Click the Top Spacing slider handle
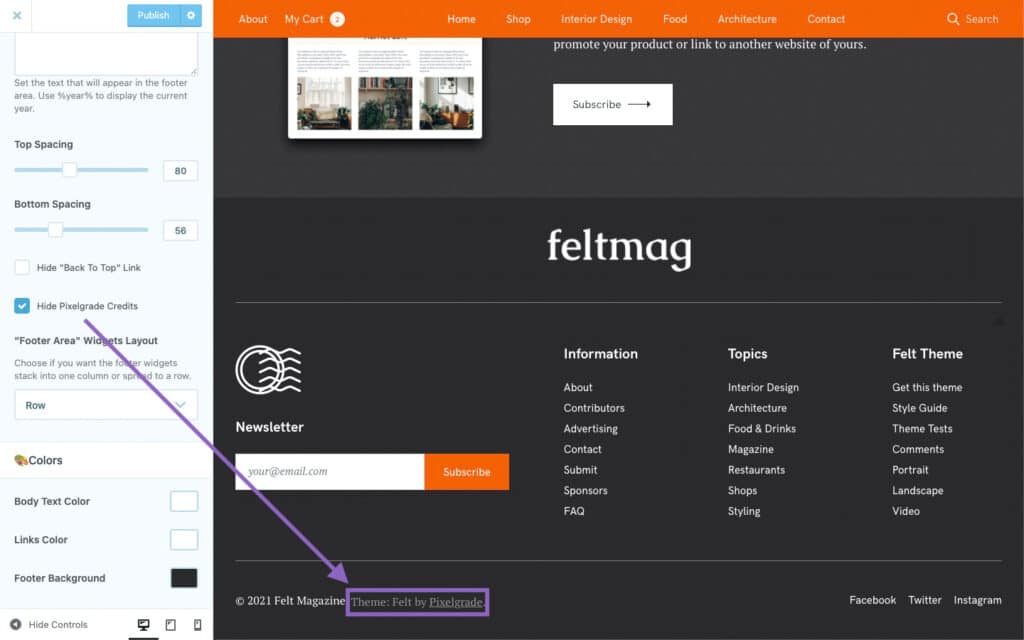Screen dimensions: 1024x640 [x=69, y=170]
